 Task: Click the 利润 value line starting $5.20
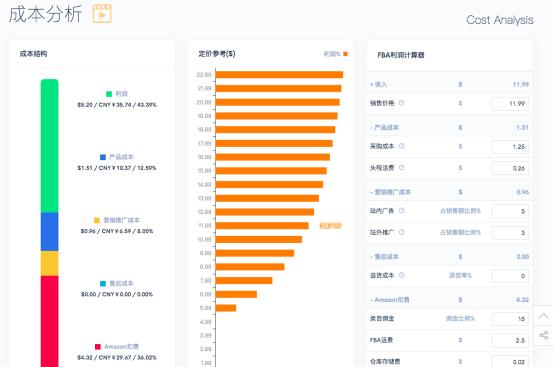pyautogui.click(x=117, y=105)
